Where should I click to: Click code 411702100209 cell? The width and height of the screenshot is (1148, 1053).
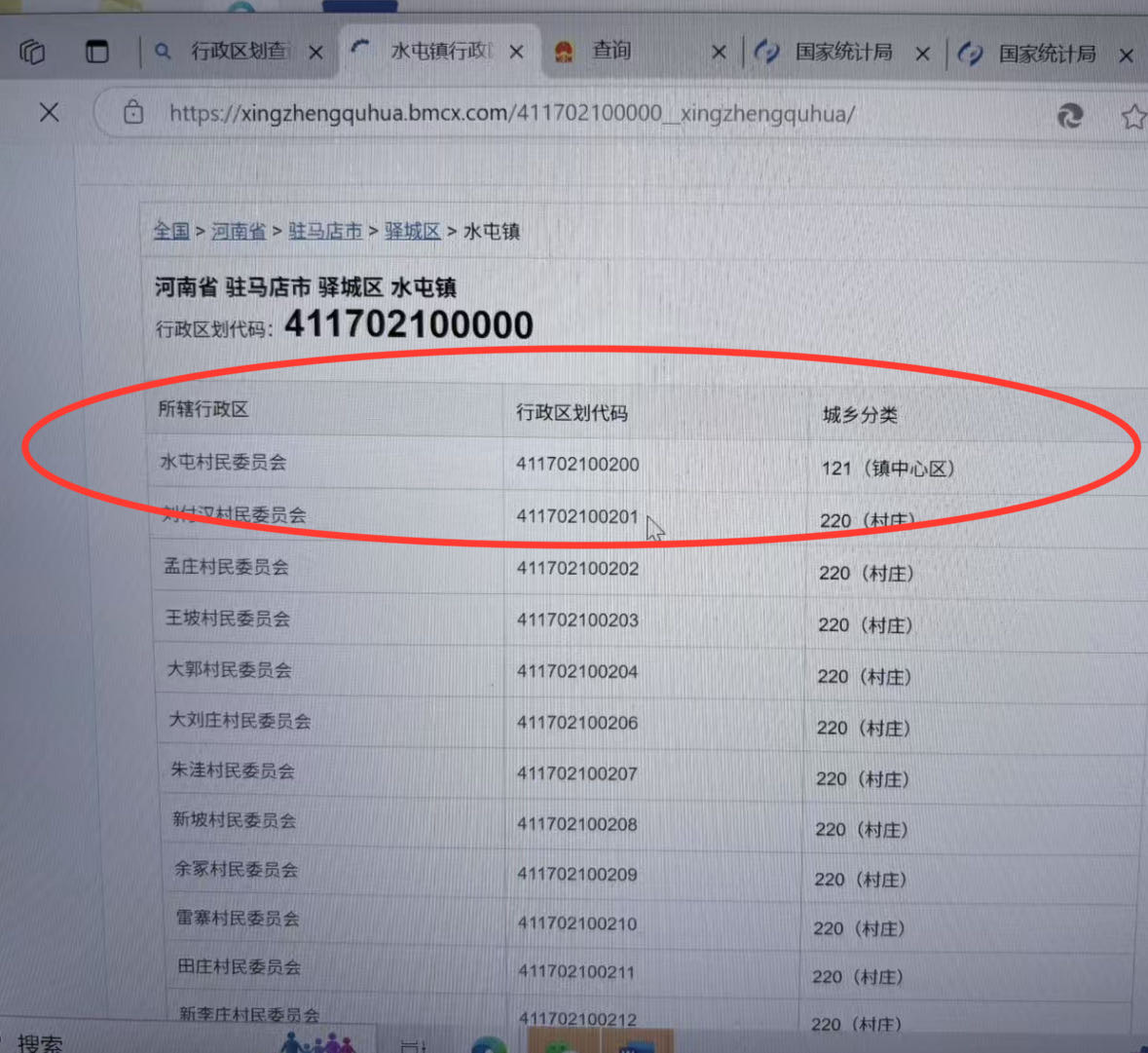click(577, 875)
